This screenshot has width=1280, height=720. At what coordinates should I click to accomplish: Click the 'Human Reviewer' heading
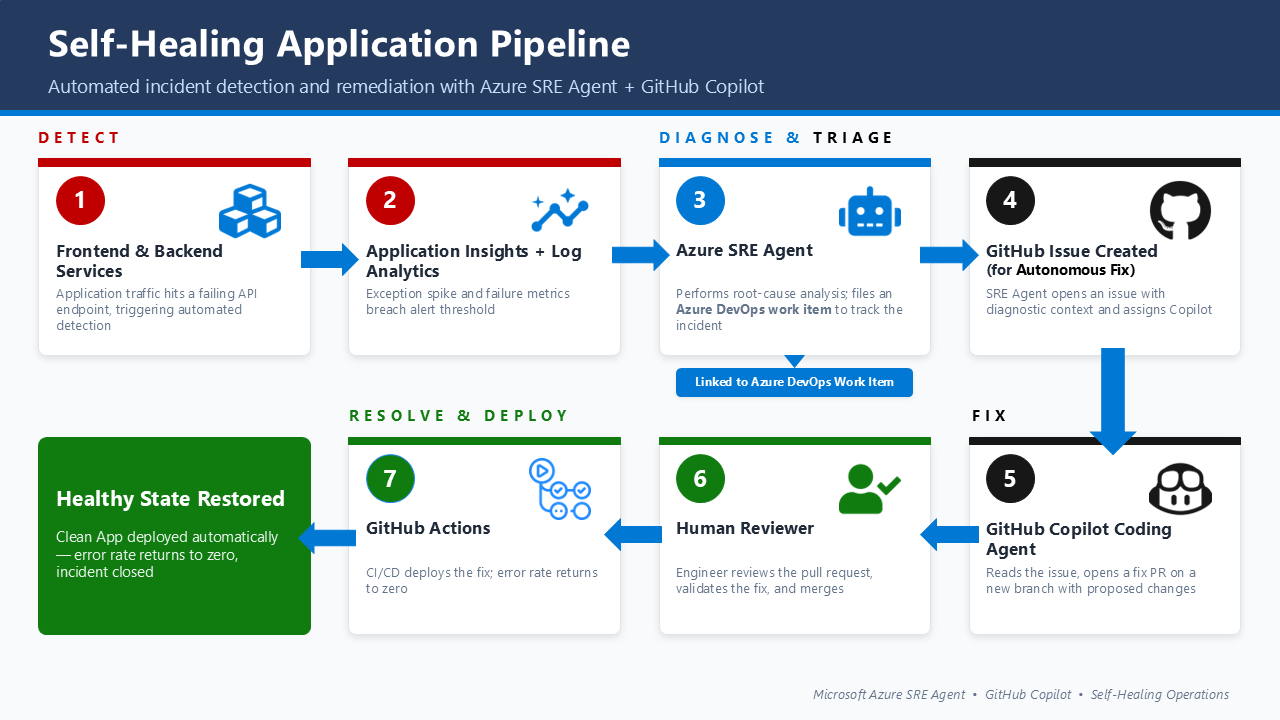point(745,528)
